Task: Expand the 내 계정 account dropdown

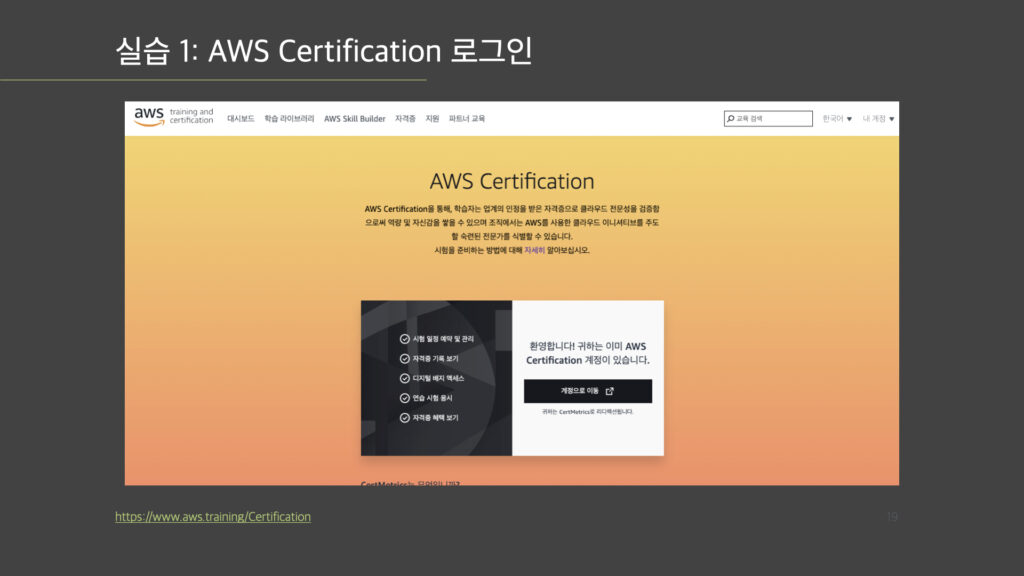Action: tap(878, 119)
